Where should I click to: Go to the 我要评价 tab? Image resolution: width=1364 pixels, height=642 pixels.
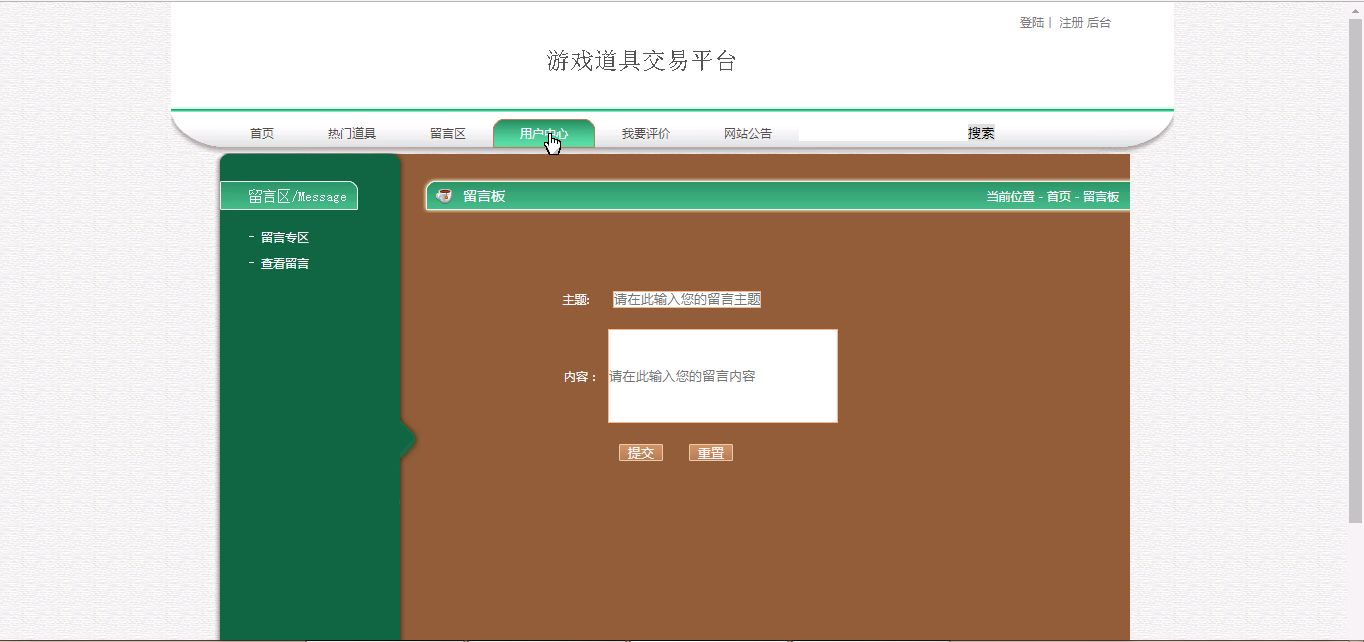646,133
